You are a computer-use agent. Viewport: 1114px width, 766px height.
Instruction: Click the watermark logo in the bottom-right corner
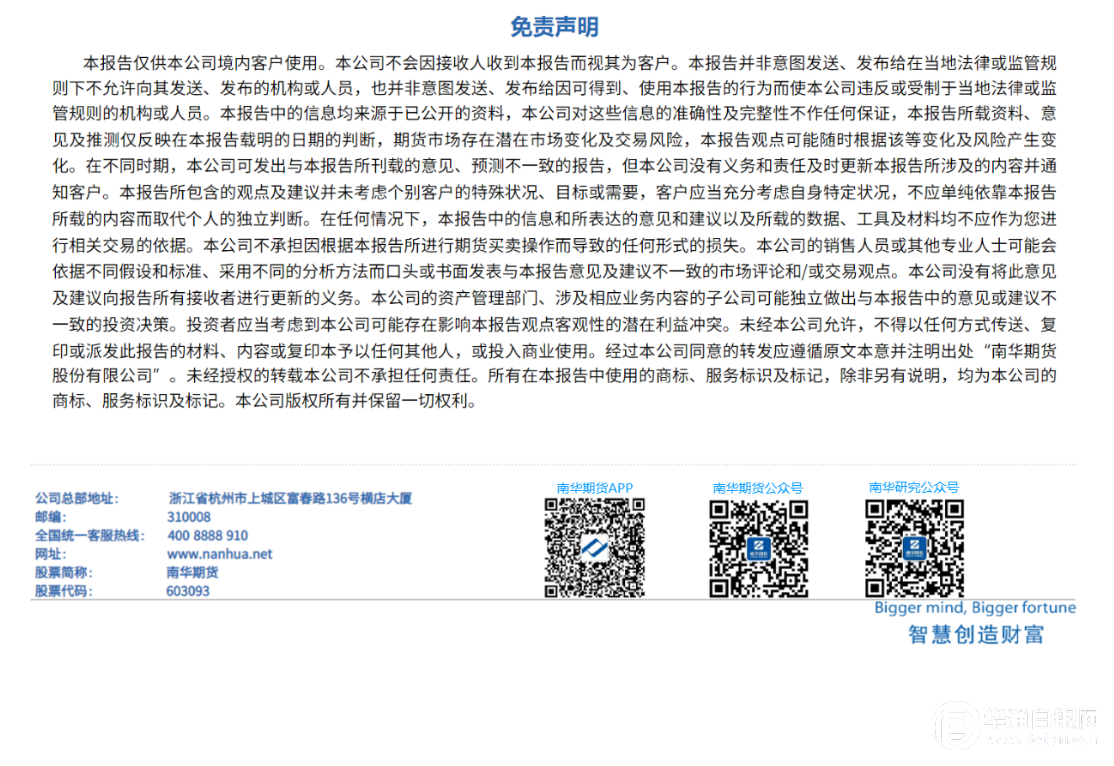click(957, 728)
